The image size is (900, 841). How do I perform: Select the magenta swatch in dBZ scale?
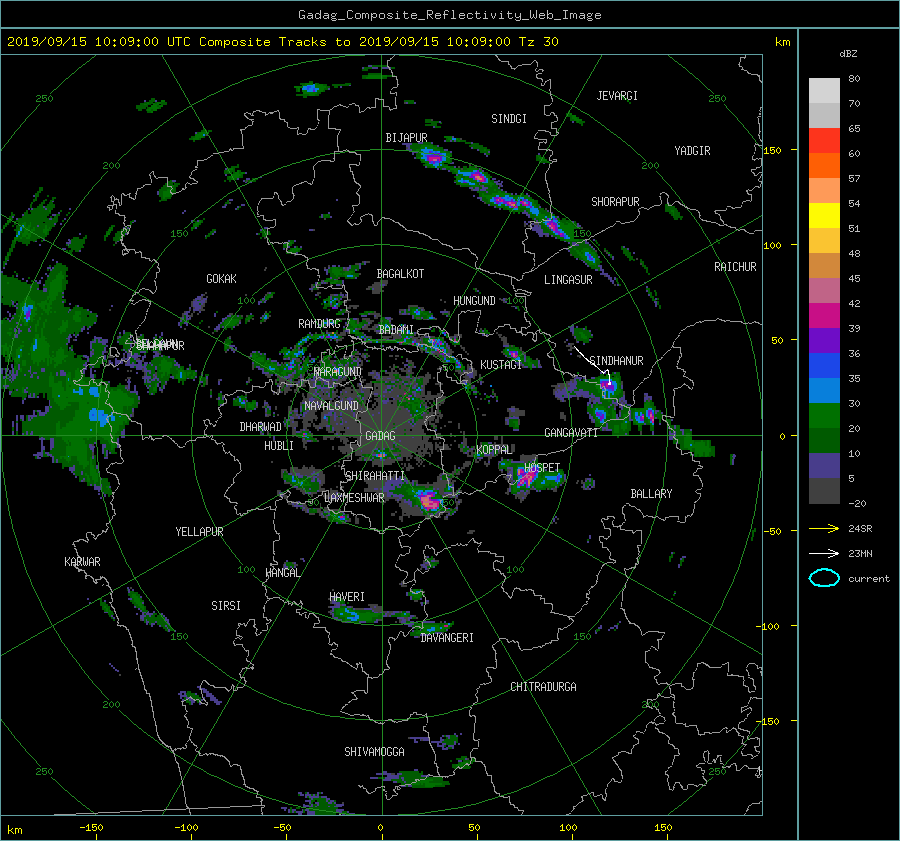pos(824,315)
